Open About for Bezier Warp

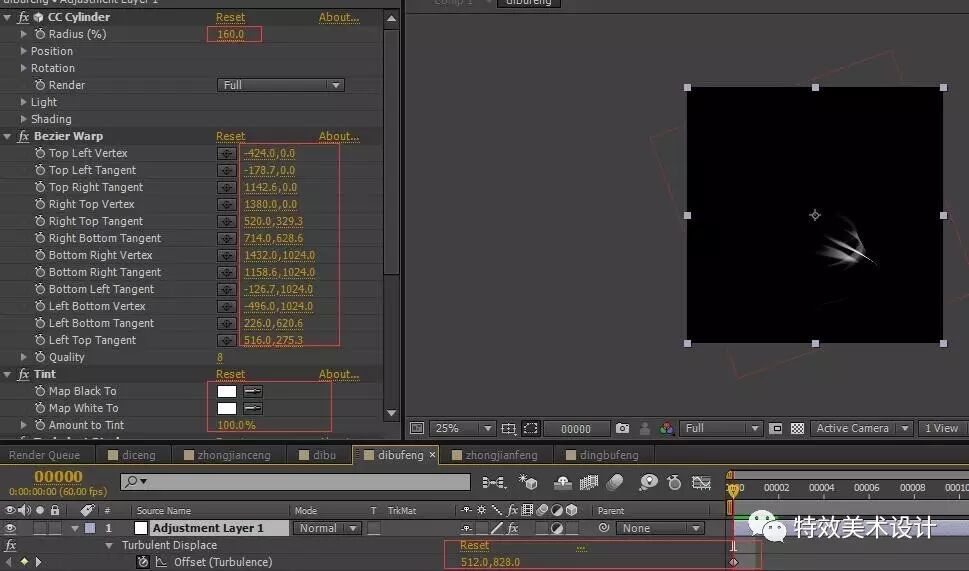[x=339, y=136]
